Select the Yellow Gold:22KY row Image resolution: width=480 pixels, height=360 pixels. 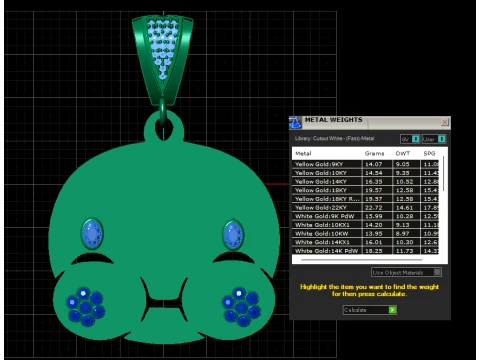[x=366, y=207]
